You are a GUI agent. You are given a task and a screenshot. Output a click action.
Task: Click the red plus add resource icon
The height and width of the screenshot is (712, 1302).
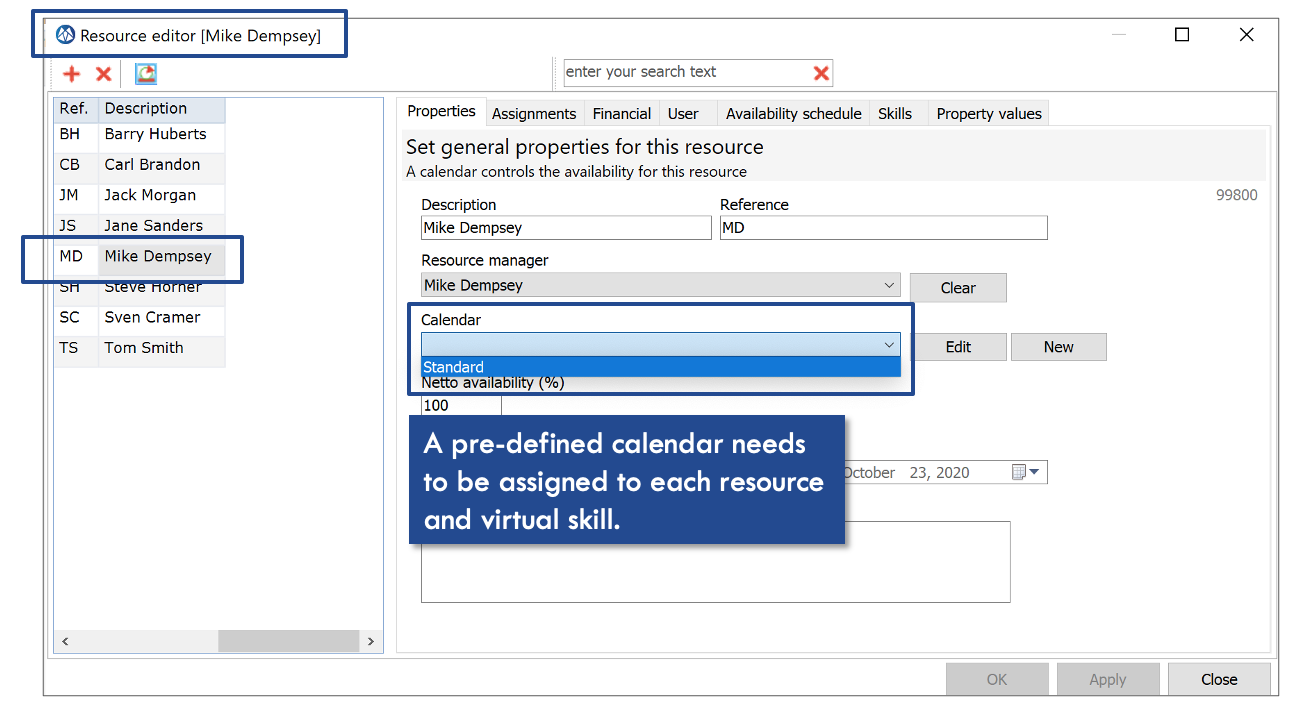(71, 74)
